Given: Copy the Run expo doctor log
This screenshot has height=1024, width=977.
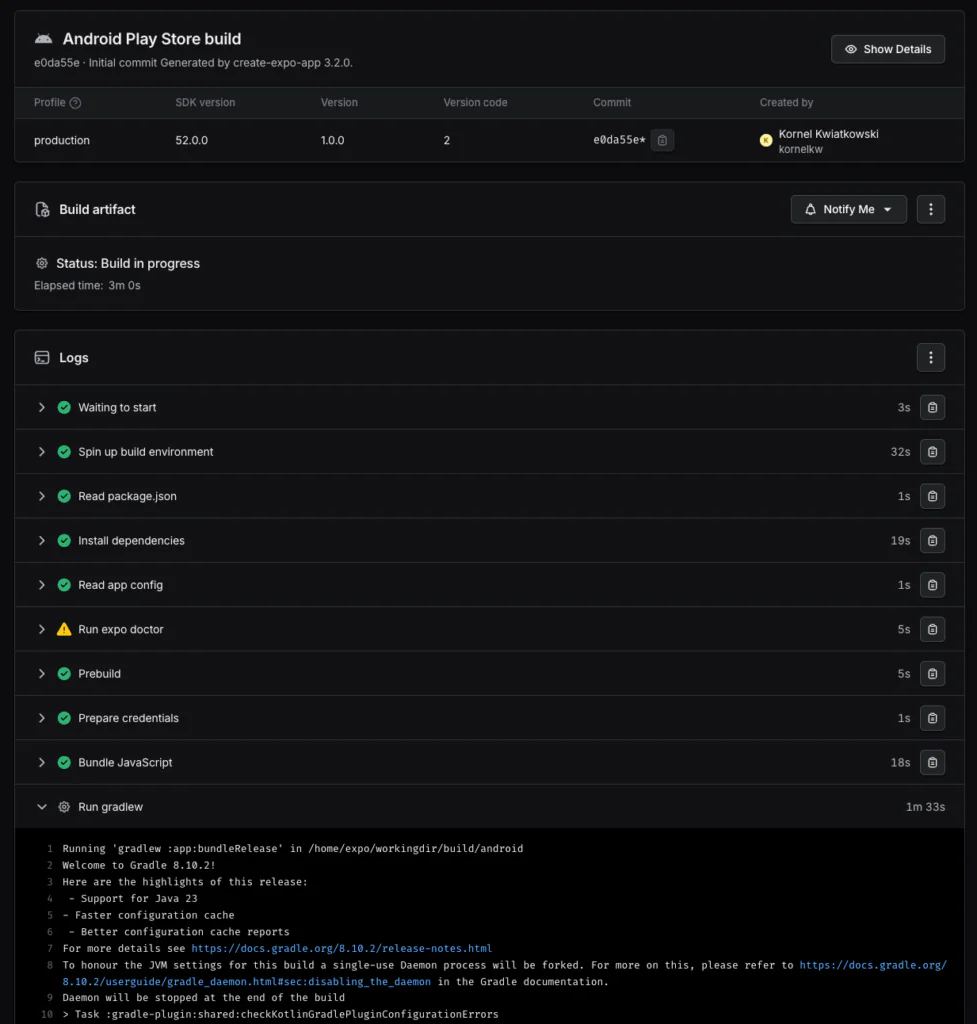Looking at the screenshot, I should 932,630.
